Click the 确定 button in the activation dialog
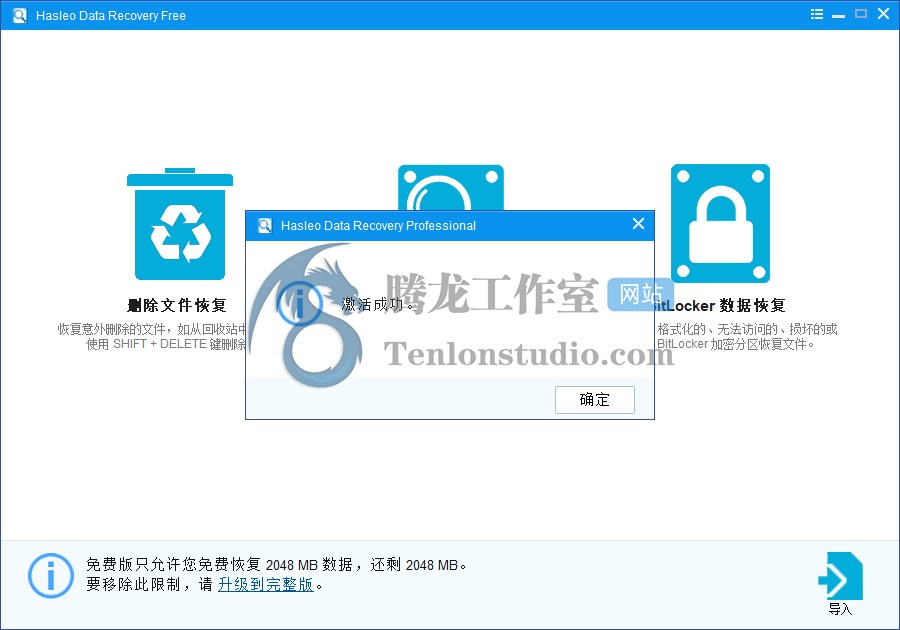 [x=595, y=399]
